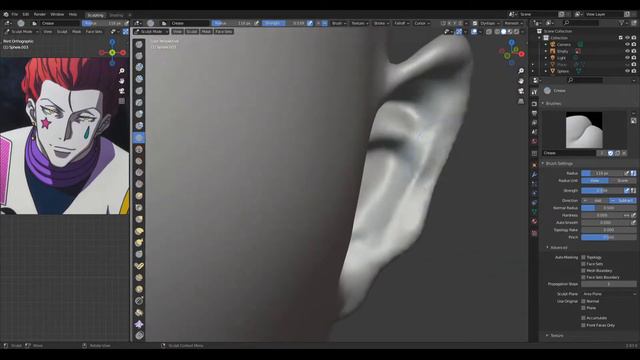The width and height of the screenshot is (640, 360).
Task: Enable Face Sets auto-masking checkbox
Action: (583, 264)
